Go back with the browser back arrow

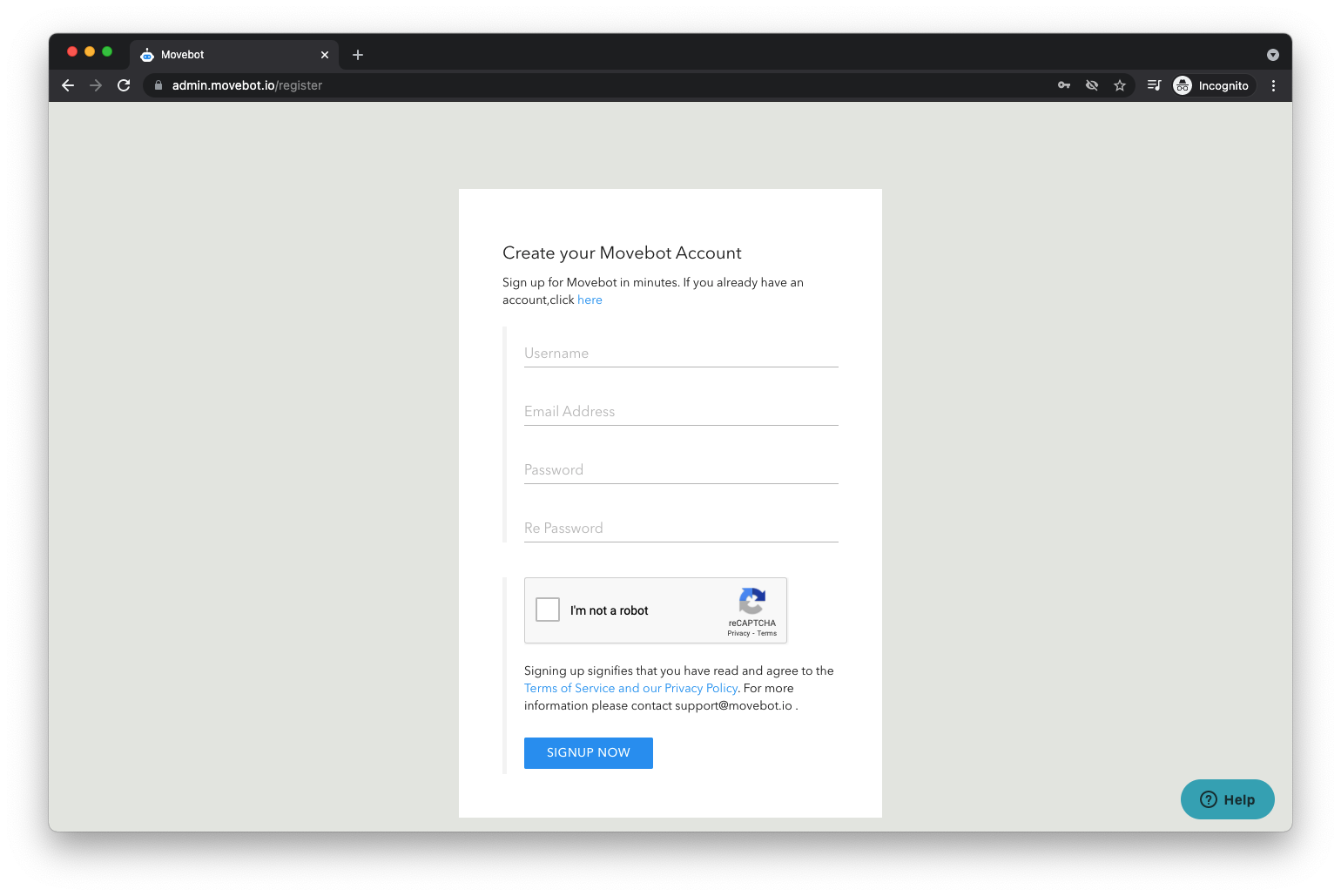[68, 85]
